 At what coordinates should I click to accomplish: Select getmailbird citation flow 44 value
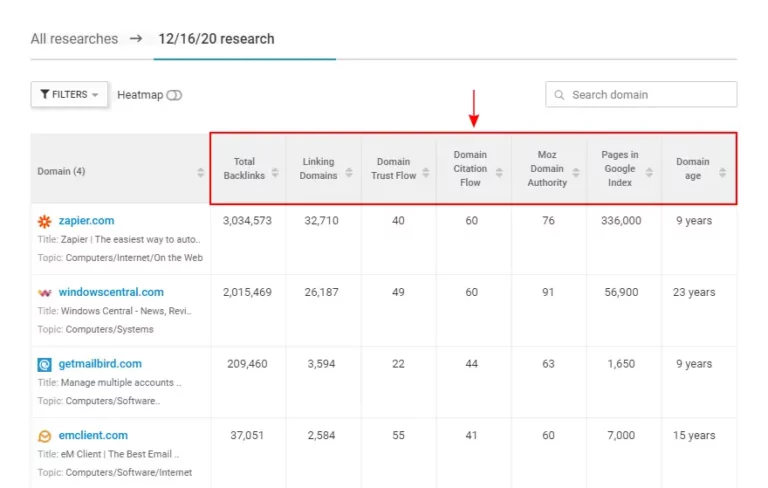pos(471,364)
